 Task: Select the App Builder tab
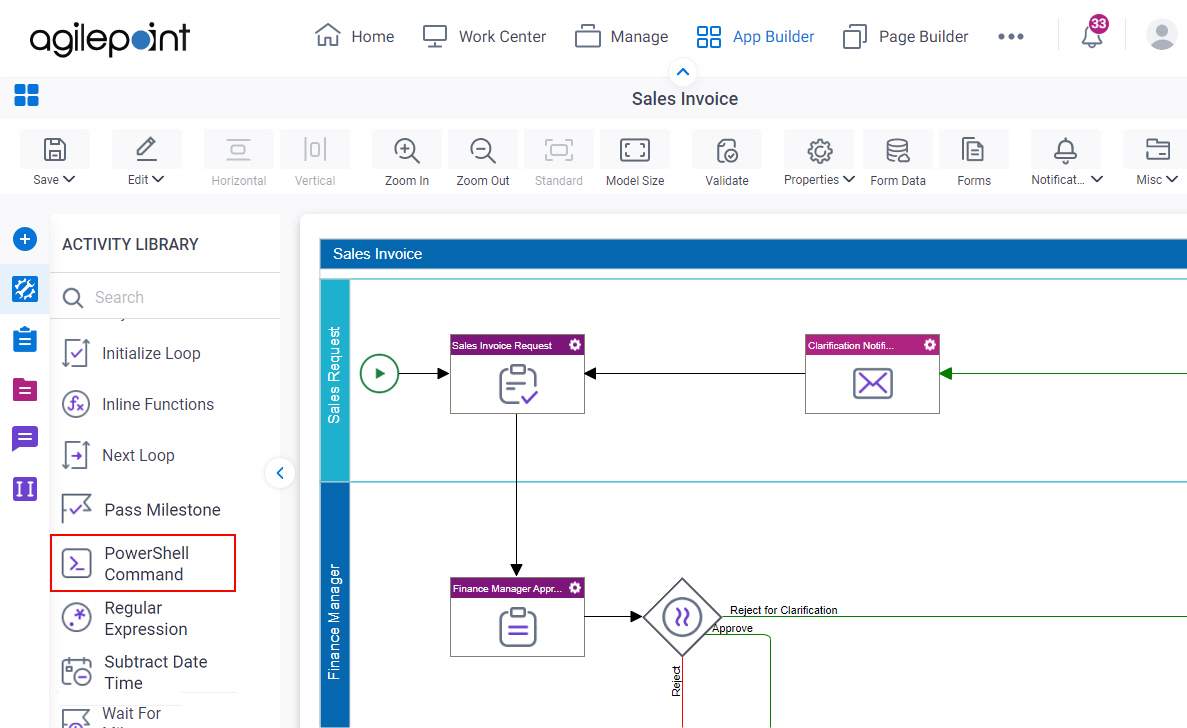point(755,36)
